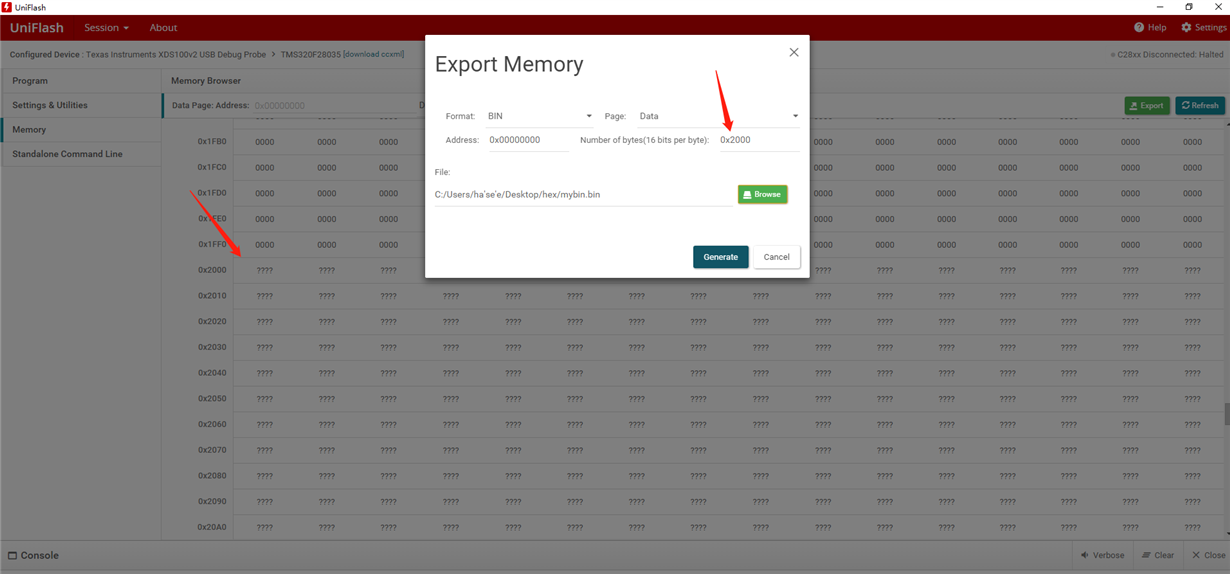Click memory row address 0x1FD0
Viewport: 1230px width, 574px height.
tap(212, 193)
